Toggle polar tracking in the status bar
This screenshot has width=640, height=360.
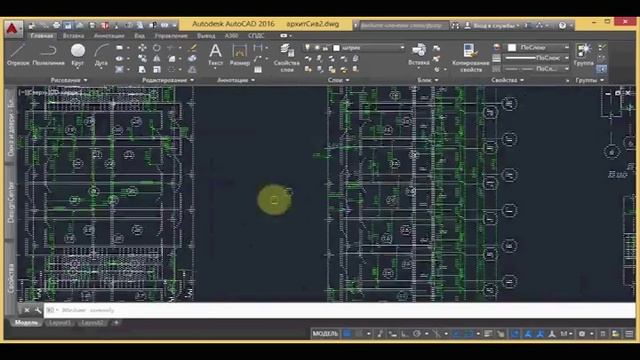click(x=416, y=334)
